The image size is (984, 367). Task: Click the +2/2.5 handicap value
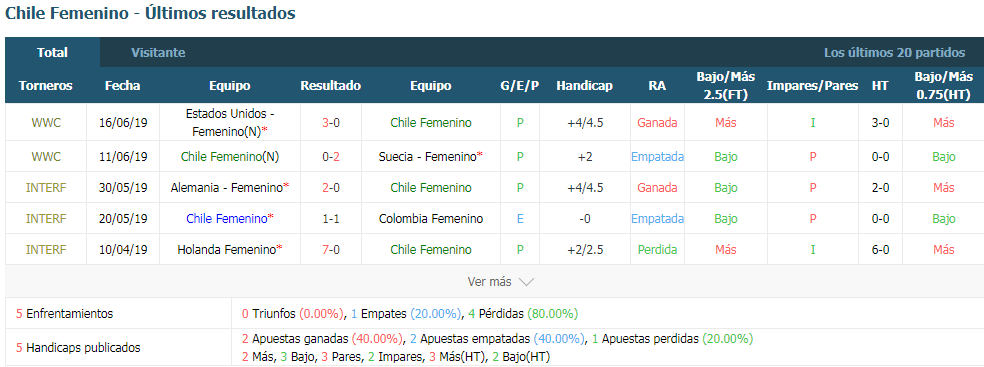(x=584, y=249)
